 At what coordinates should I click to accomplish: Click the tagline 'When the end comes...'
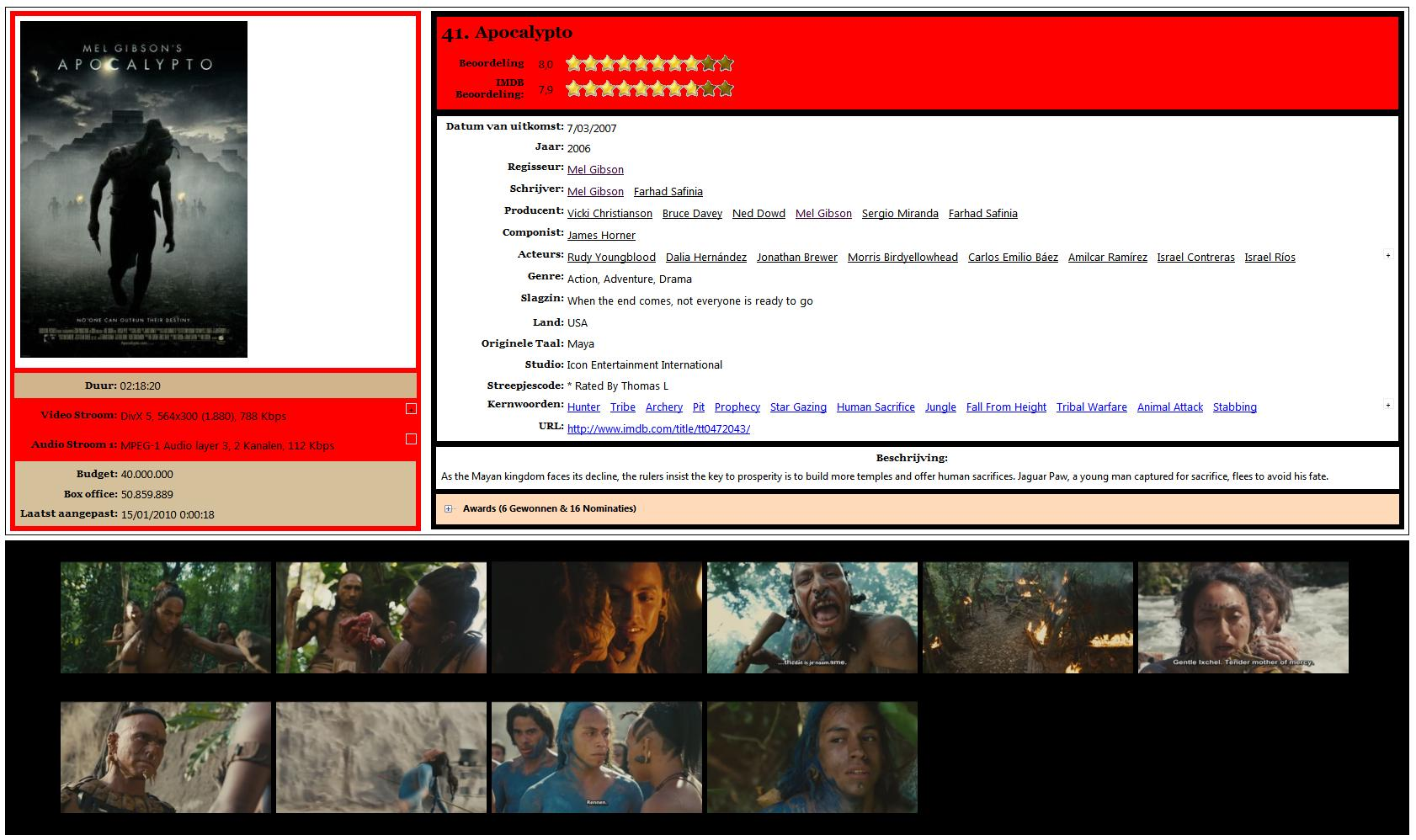click(690, 300)
